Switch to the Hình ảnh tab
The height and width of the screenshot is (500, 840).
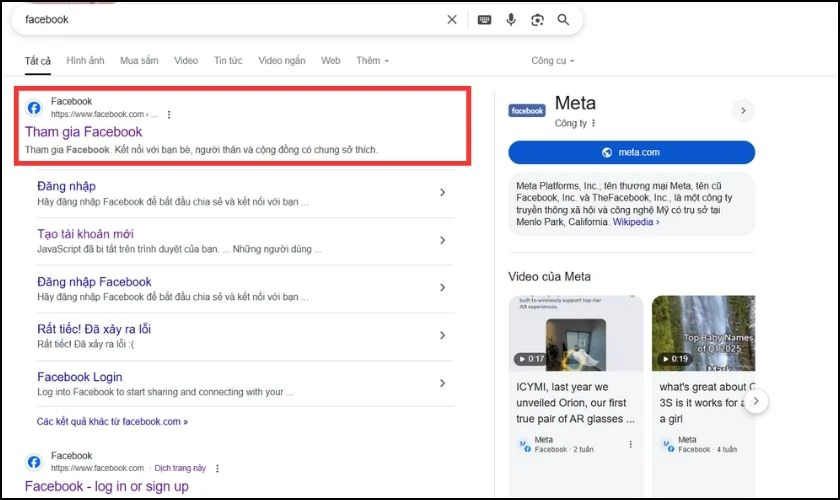click(x=85, y=61)
